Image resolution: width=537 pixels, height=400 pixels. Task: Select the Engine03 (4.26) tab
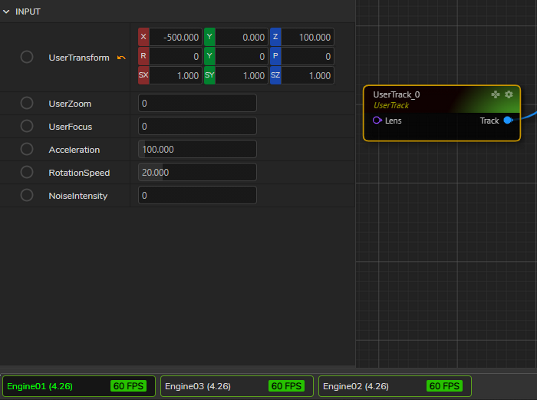[x=237, y=386]
